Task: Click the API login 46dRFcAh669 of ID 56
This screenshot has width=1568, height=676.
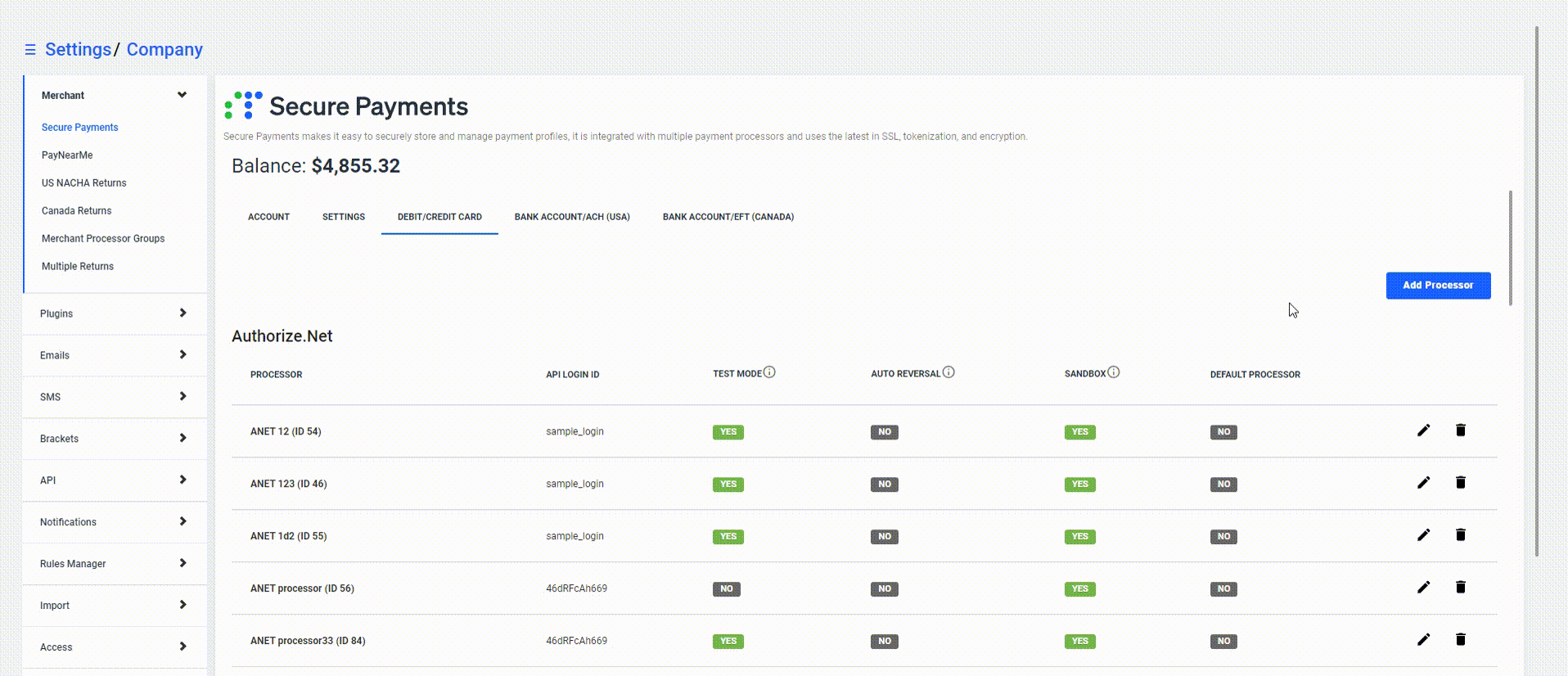Action: tap(577, 588)
